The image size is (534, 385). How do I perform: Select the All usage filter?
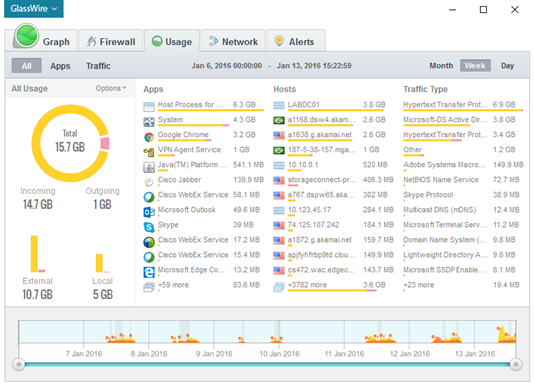pos(27,66)
